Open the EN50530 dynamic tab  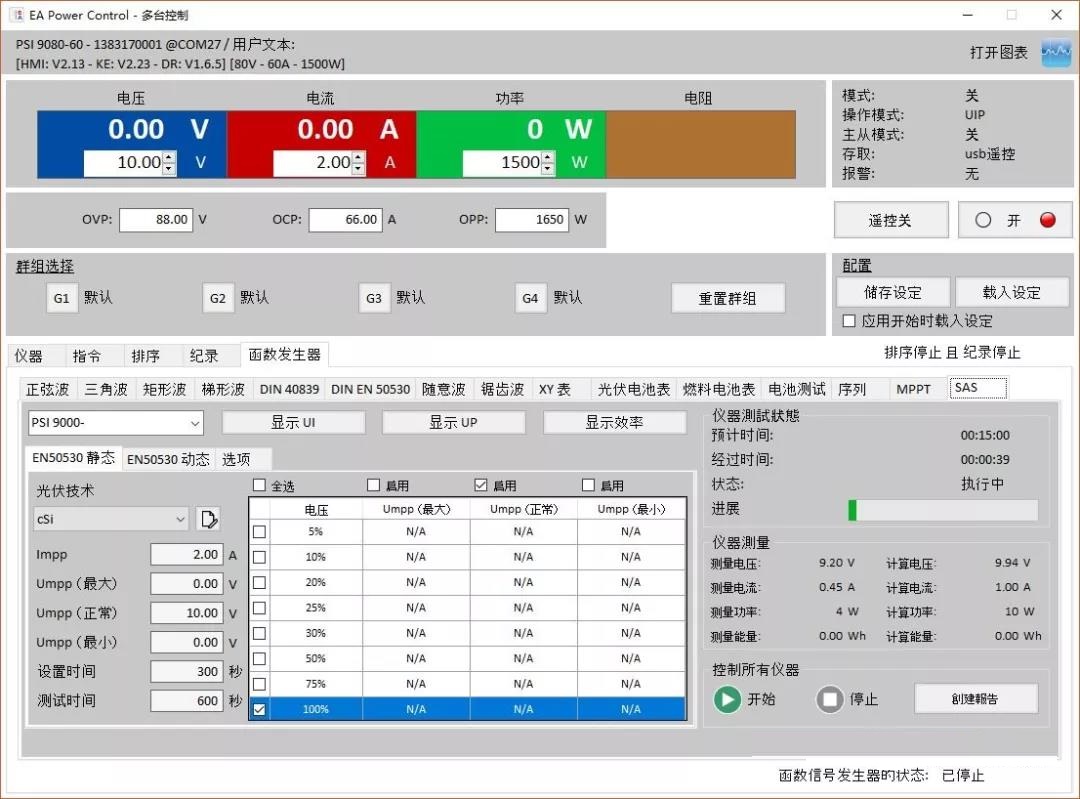tap(168, 459)
